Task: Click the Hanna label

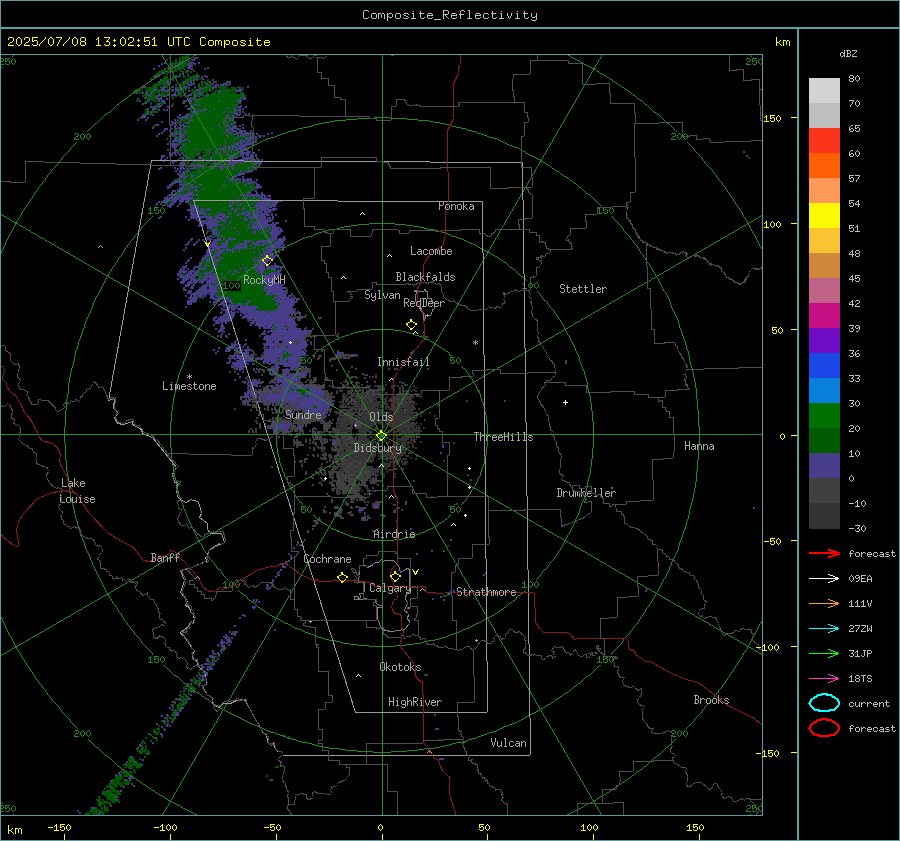Action: point(699,446)
